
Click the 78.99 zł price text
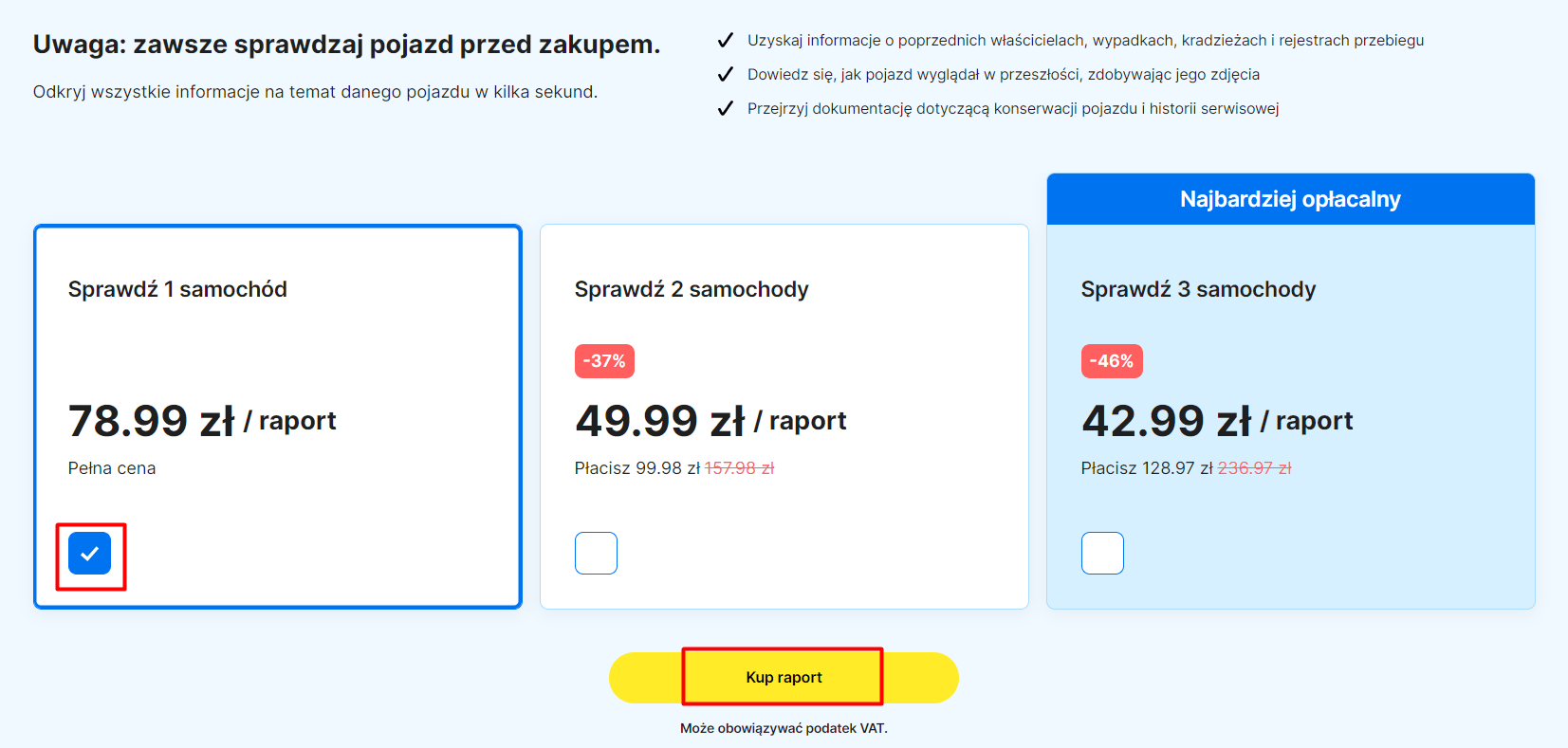(152, 421)
